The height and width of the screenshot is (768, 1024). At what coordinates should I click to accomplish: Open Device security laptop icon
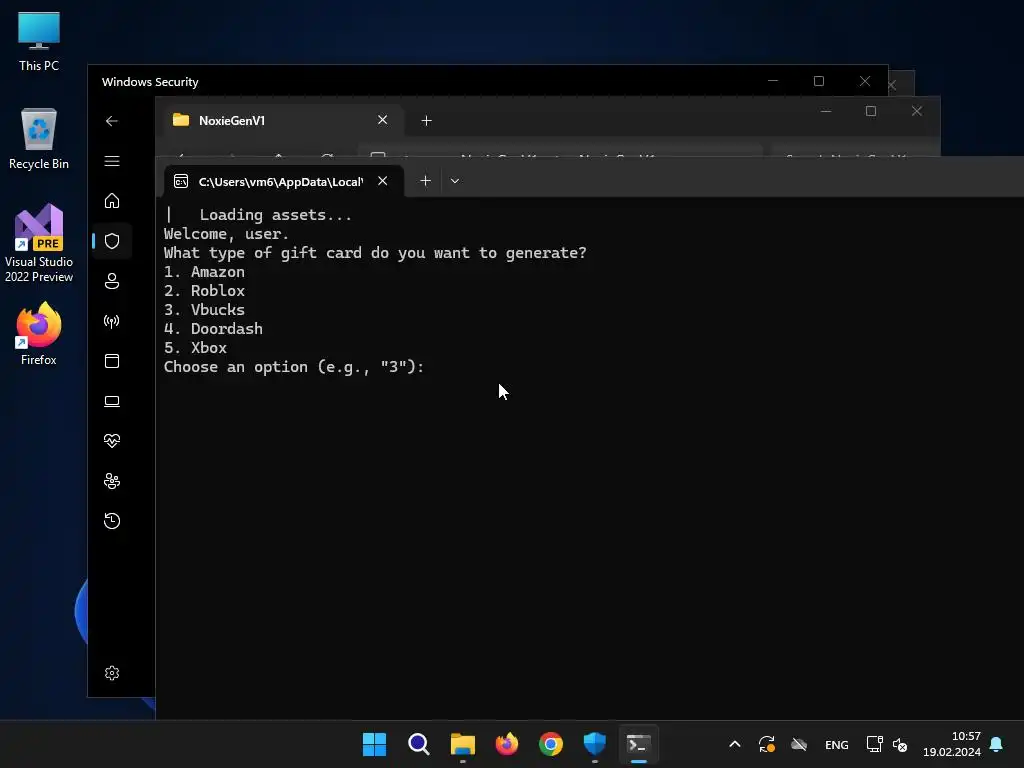tap(112, 401)
